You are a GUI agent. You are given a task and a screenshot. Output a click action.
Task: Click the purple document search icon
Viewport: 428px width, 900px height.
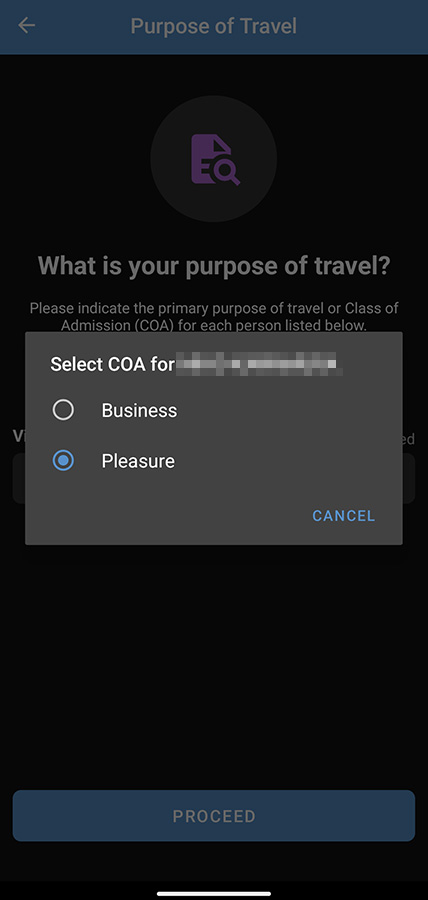click(215, 159)
